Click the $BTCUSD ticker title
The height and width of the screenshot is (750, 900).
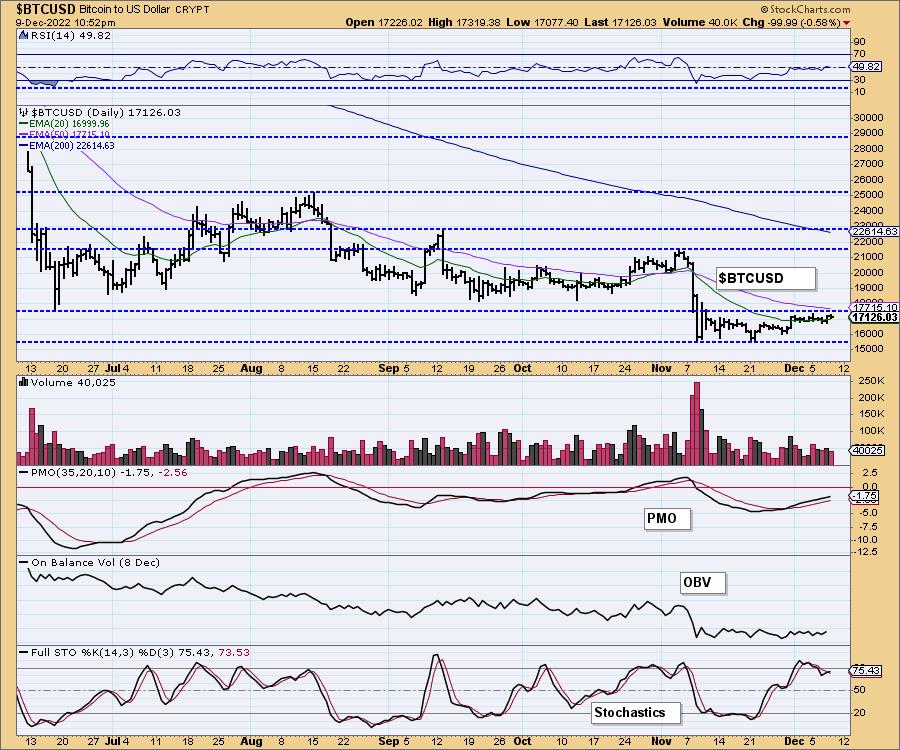tap(46, 9)
